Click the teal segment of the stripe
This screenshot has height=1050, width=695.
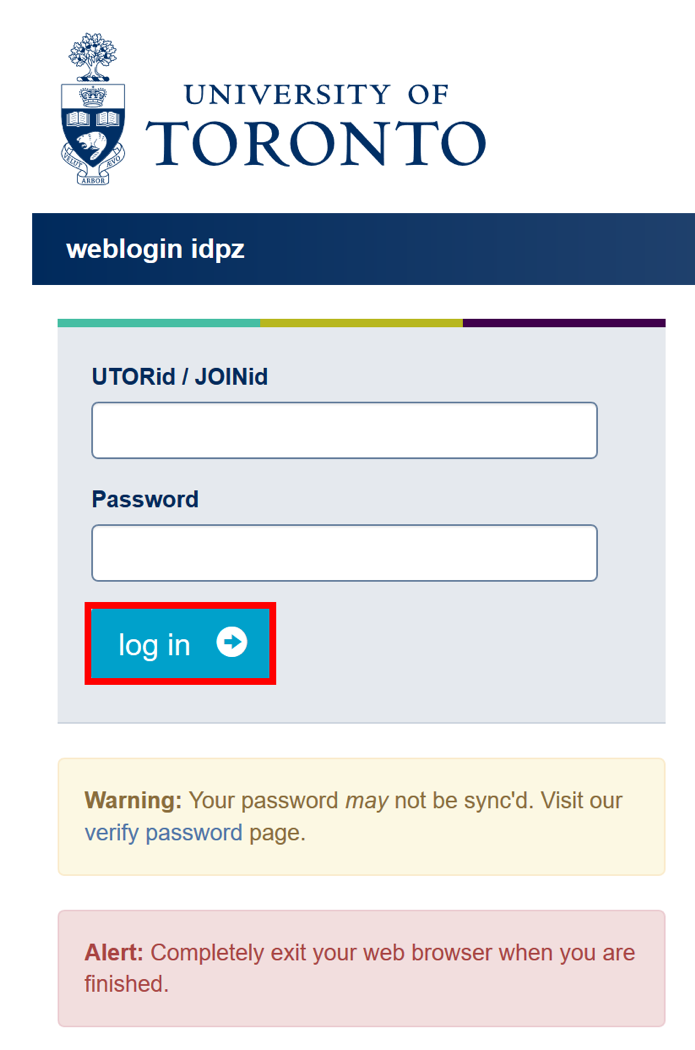[159, 323]
